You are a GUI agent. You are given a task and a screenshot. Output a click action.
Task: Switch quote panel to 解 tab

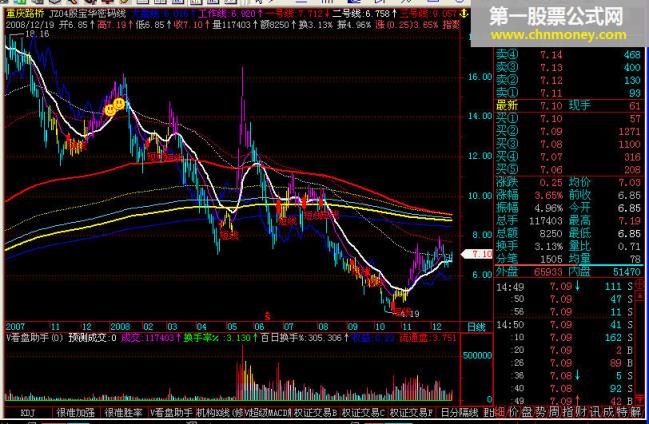(x=636, y=412)
